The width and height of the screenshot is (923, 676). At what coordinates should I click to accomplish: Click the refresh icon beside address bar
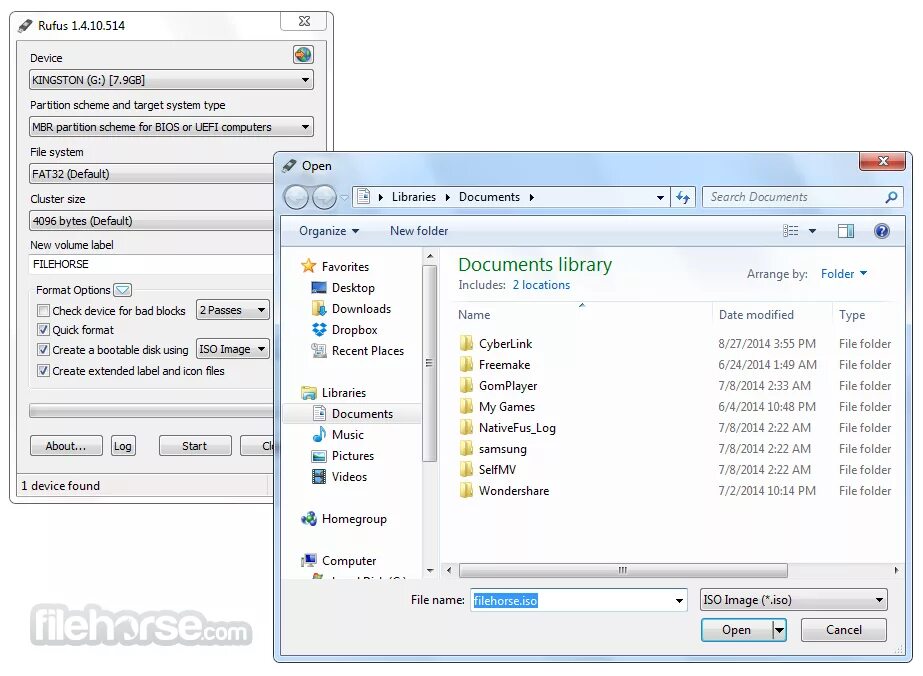point(683,197)
